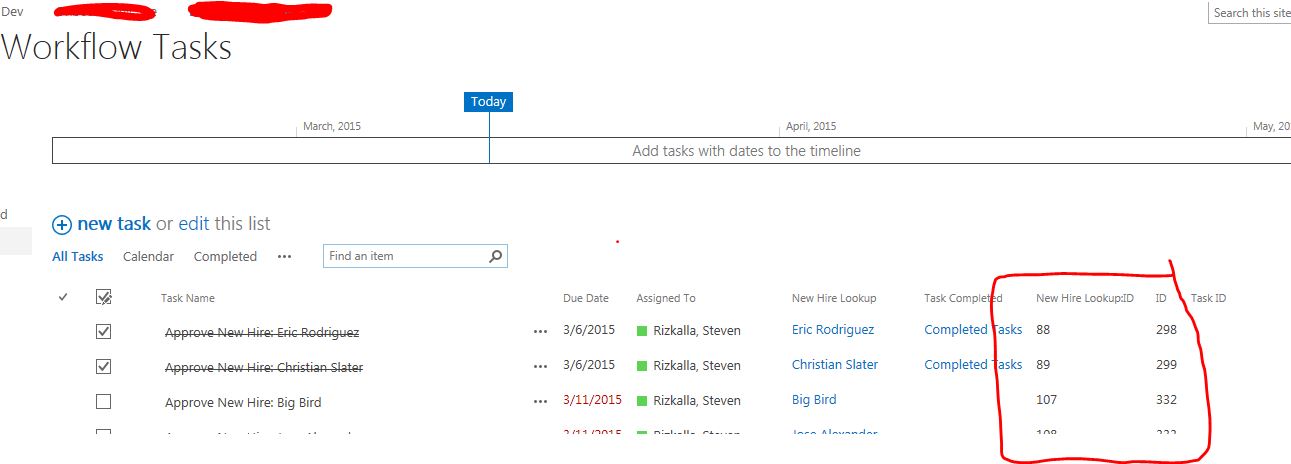
Task: Open the Eric Rodriguez lookup link
Action: (x=833, y=330)
